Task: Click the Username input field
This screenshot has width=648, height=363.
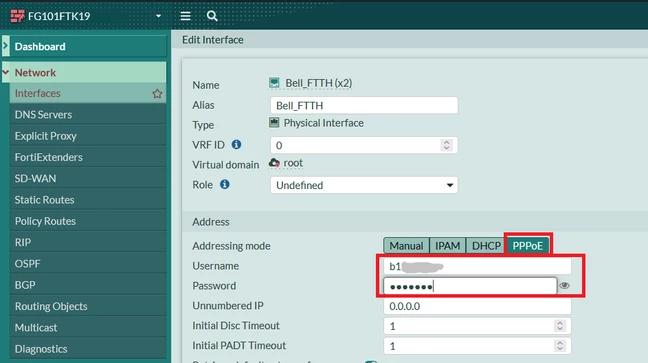Action: (x=477, y=266)
